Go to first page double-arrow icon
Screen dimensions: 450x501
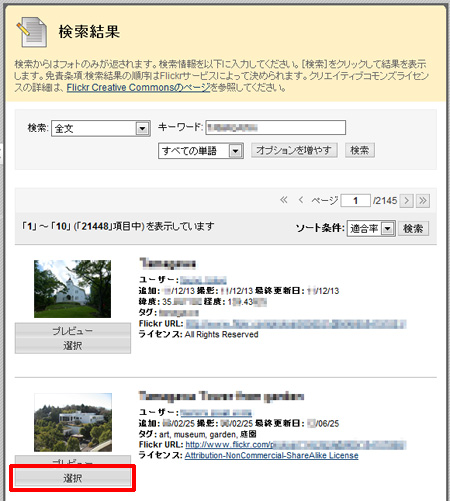coord(284,200)
